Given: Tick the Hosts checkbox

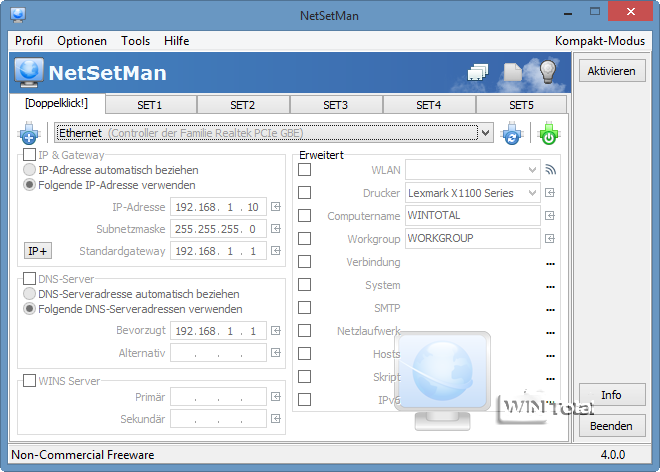Looking at the screenshot, I should (304, 353).
